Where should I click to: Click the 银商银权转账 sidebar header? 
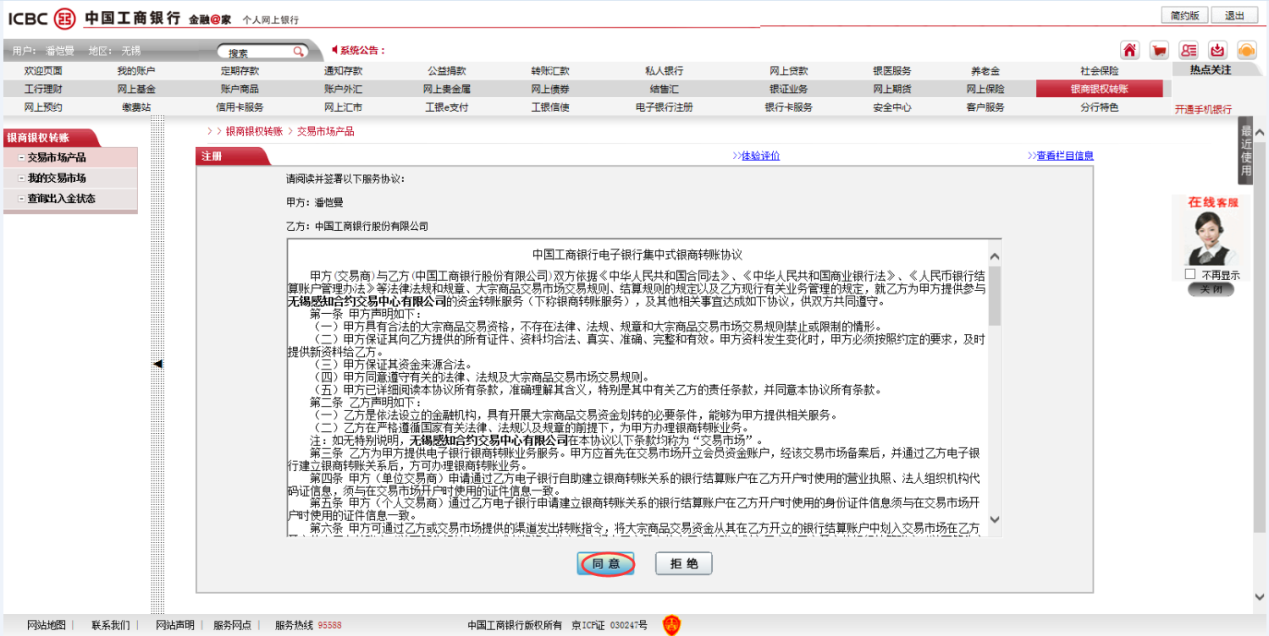click(50, 138)
